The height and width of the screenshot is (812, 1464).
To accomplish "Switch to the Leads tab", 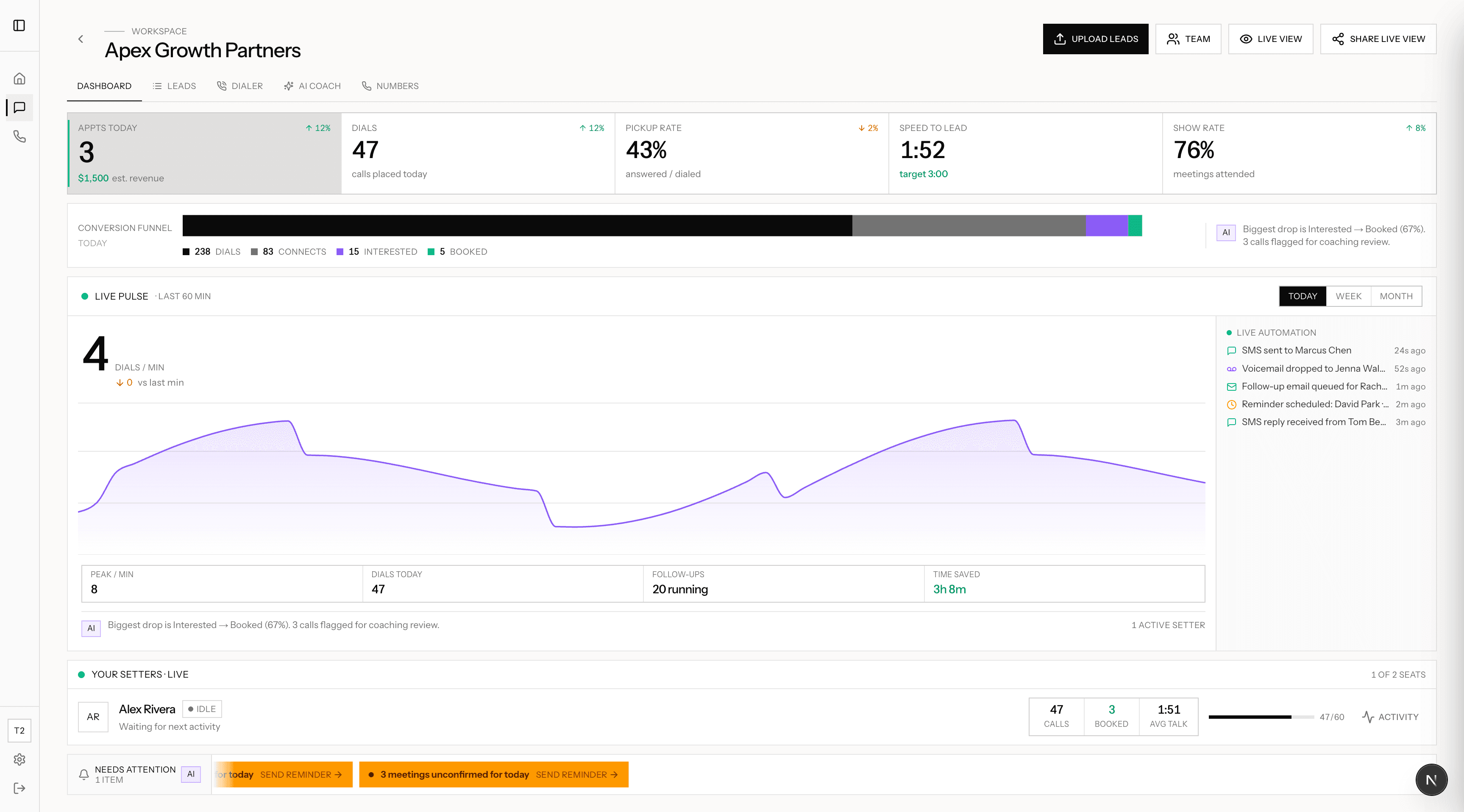I will click(x=175, y=86).
